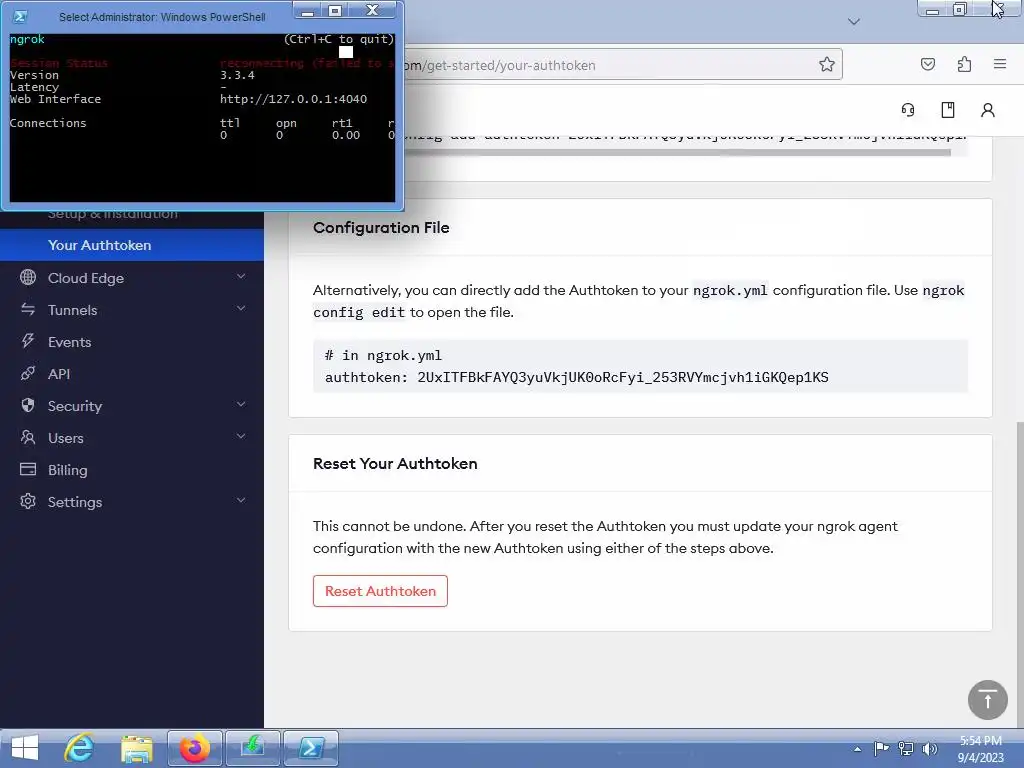Click the Reset Your Authtoken heading
This screenshot has height=768, width=1024.
[395, 464]
